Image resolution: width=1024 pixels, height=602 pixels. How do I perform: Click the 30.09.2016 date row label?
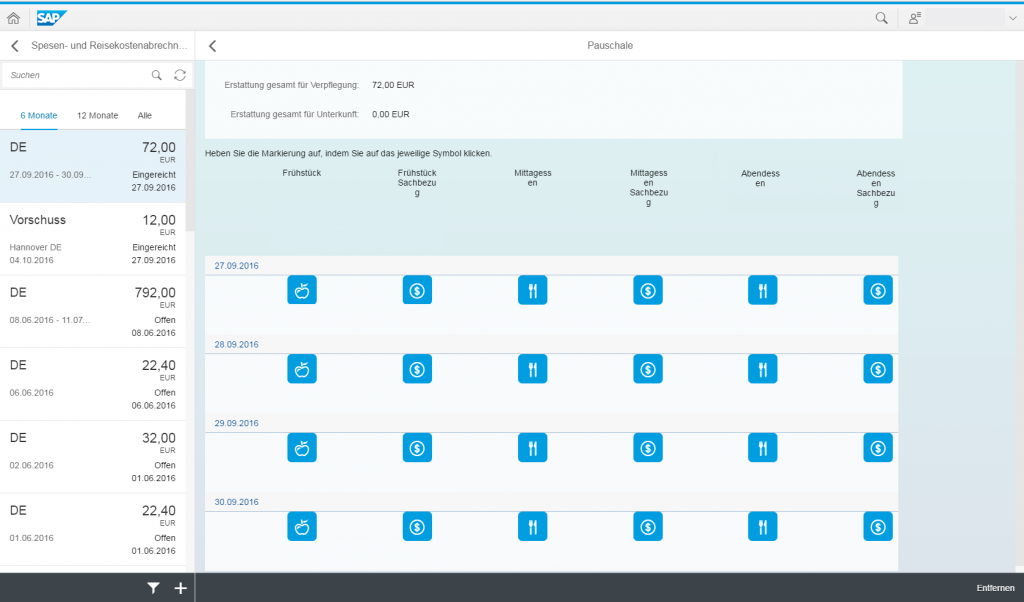tap(236, 501)
